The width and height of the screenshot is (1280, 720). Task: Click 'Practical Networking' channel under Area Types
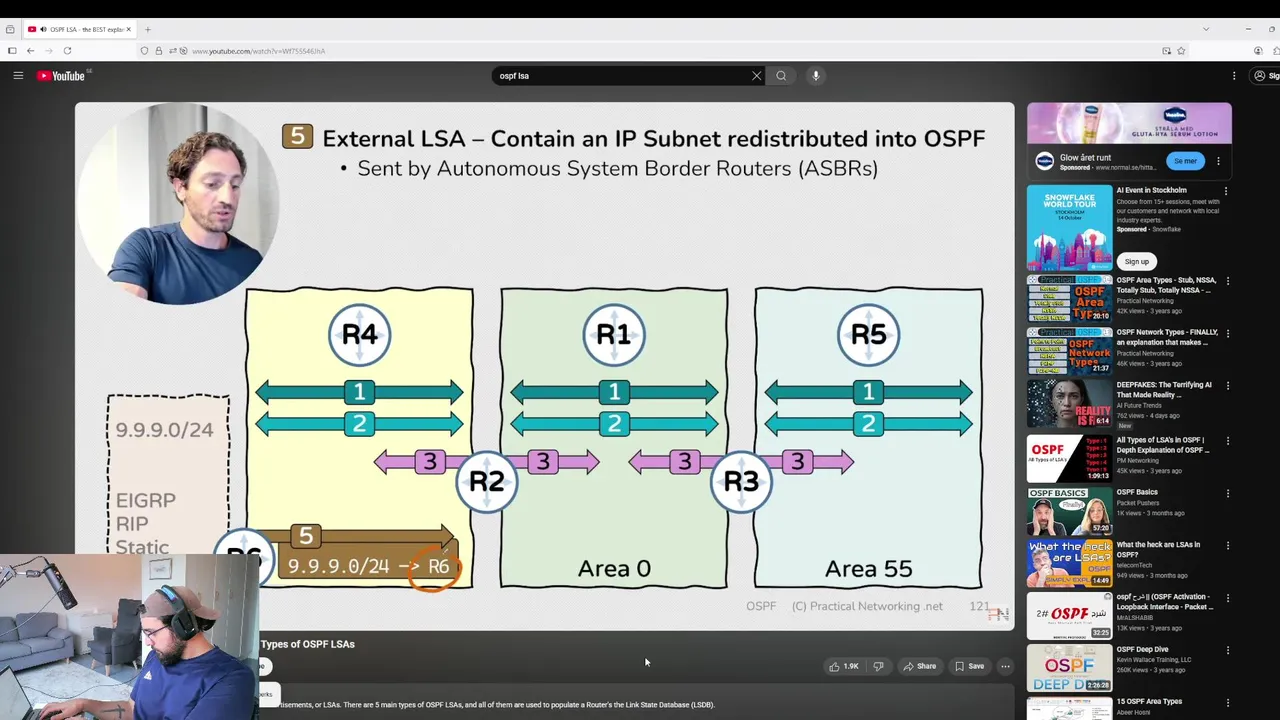coord(1145,300)
